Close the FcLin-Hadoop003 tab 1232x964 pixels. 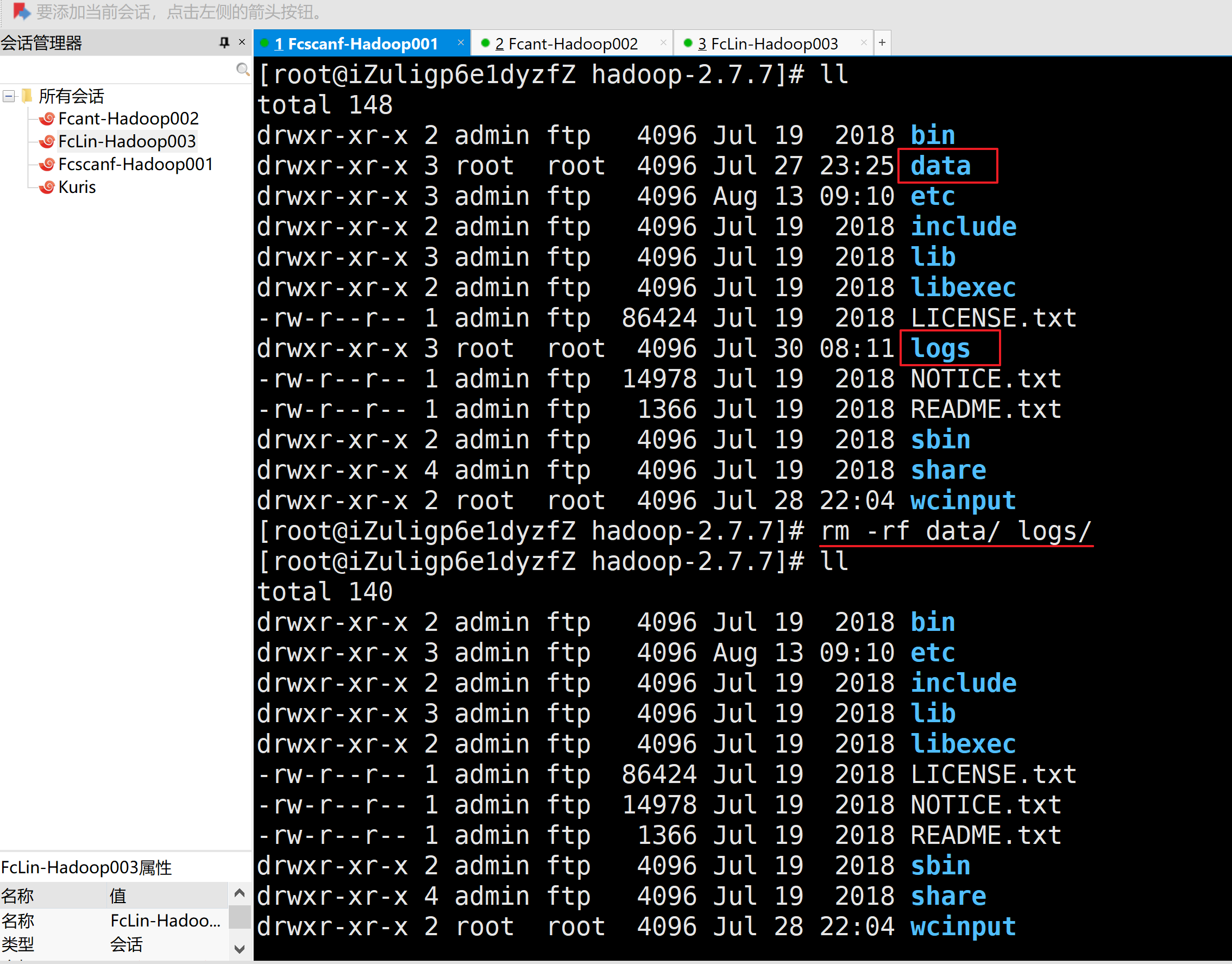click(863, 43)
